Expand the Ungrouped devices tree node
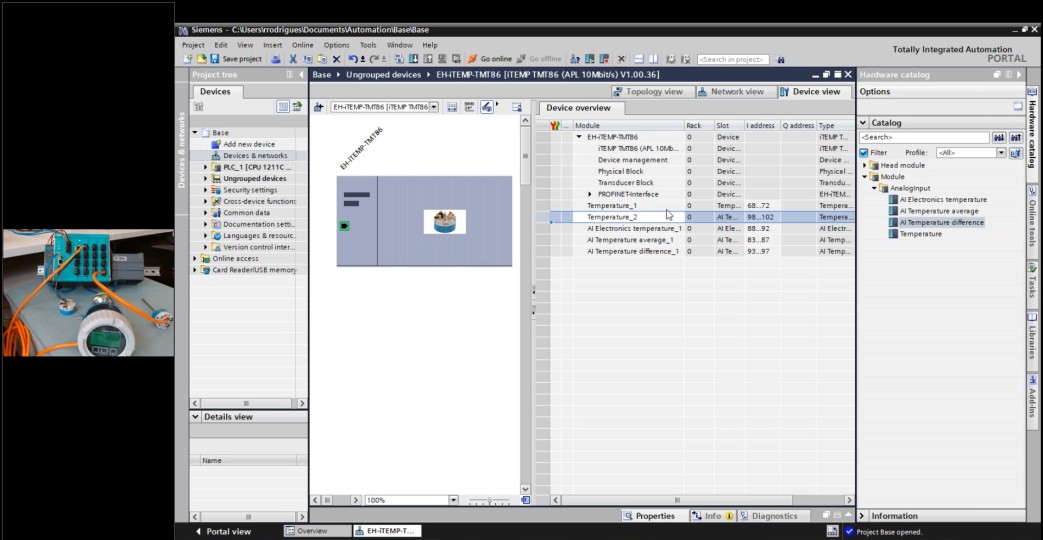 point(206,178)
